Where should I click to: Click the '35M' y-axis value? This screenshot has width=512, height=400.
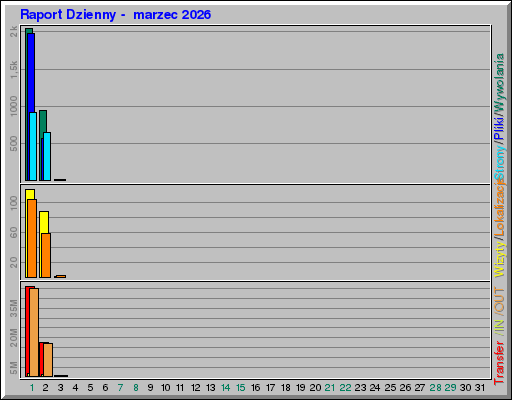(14, 308)
